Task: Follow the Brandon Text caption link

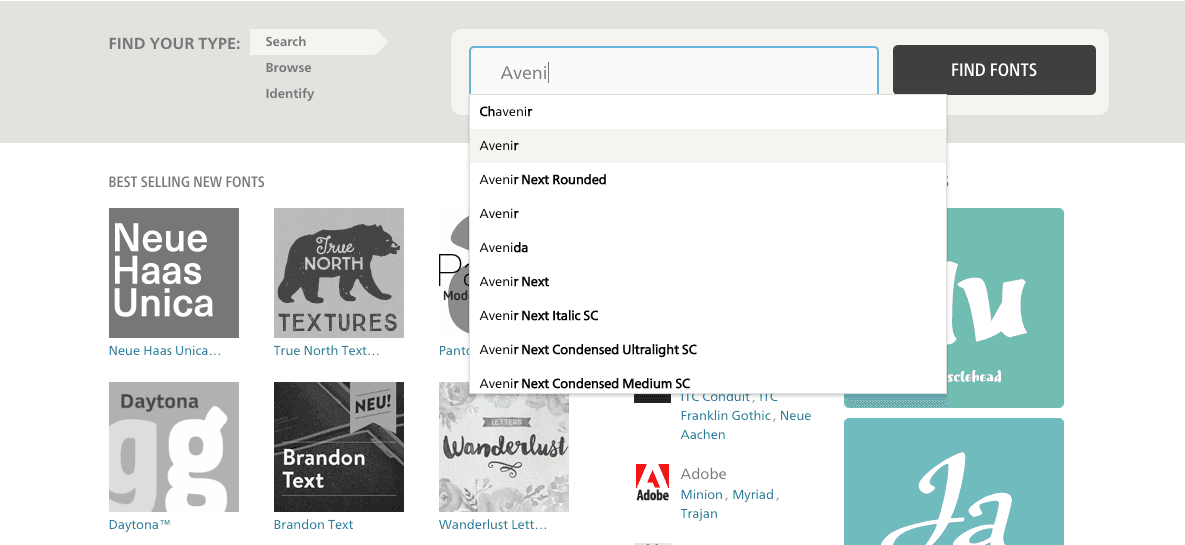Action: pos(314,525)
